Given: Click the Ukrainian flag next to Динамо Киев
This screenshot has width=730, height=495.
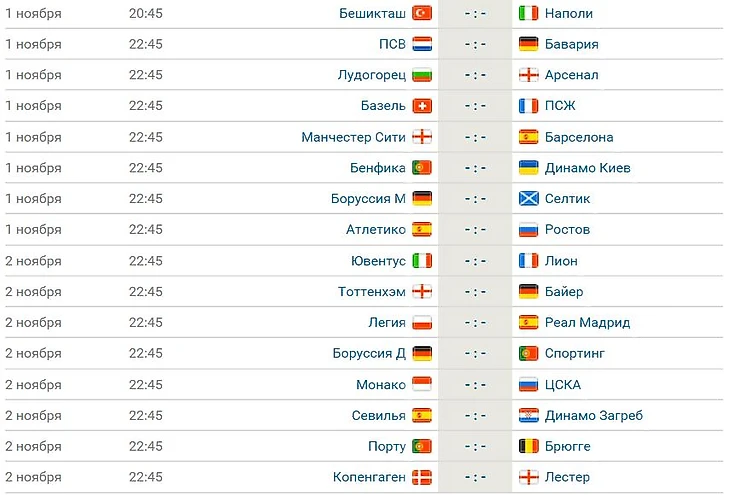Looking at the screenshot, I should click(529, 168).
